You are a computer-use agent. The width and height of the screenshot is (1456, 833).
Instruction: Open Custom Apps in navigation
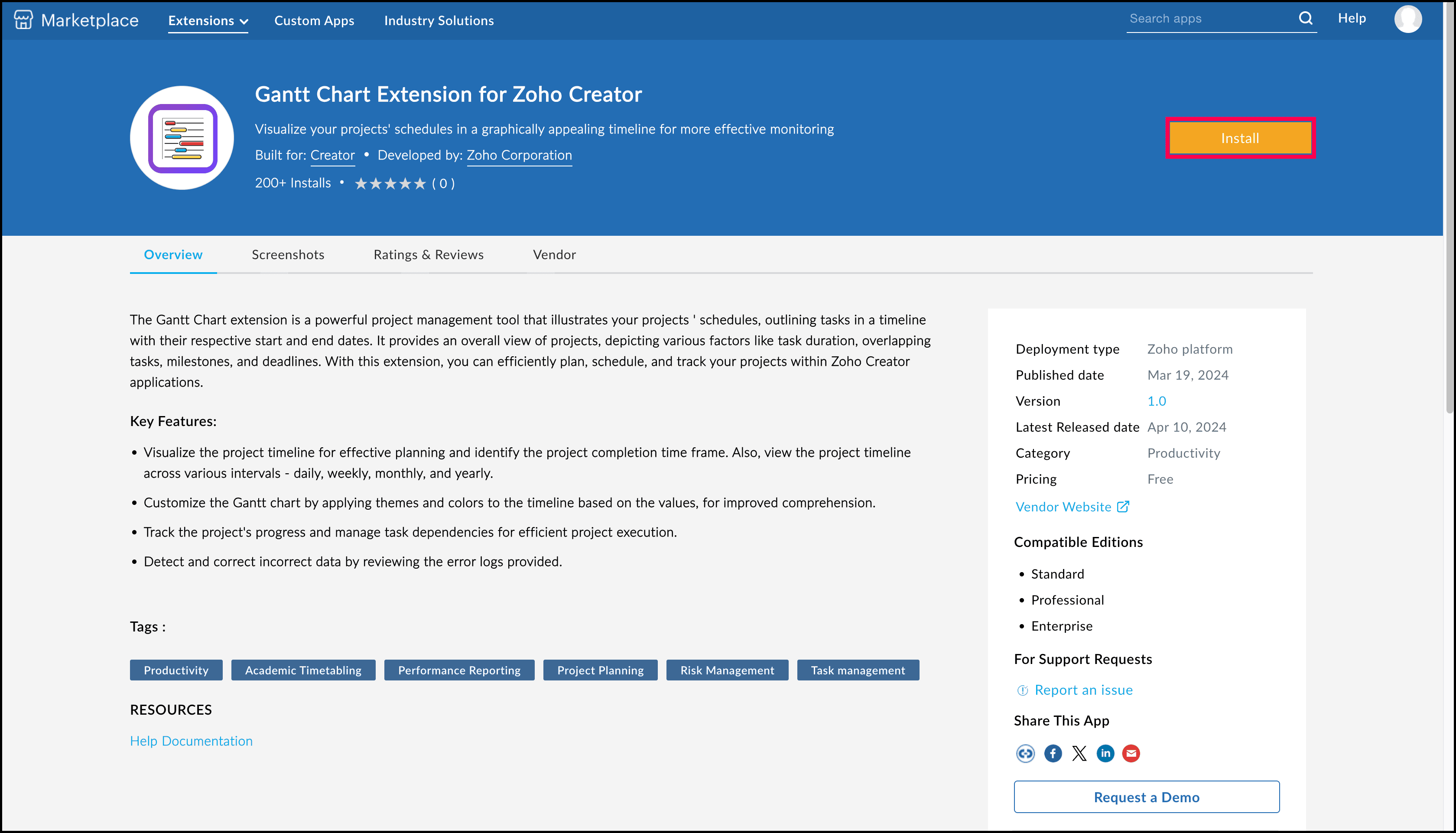315,21
